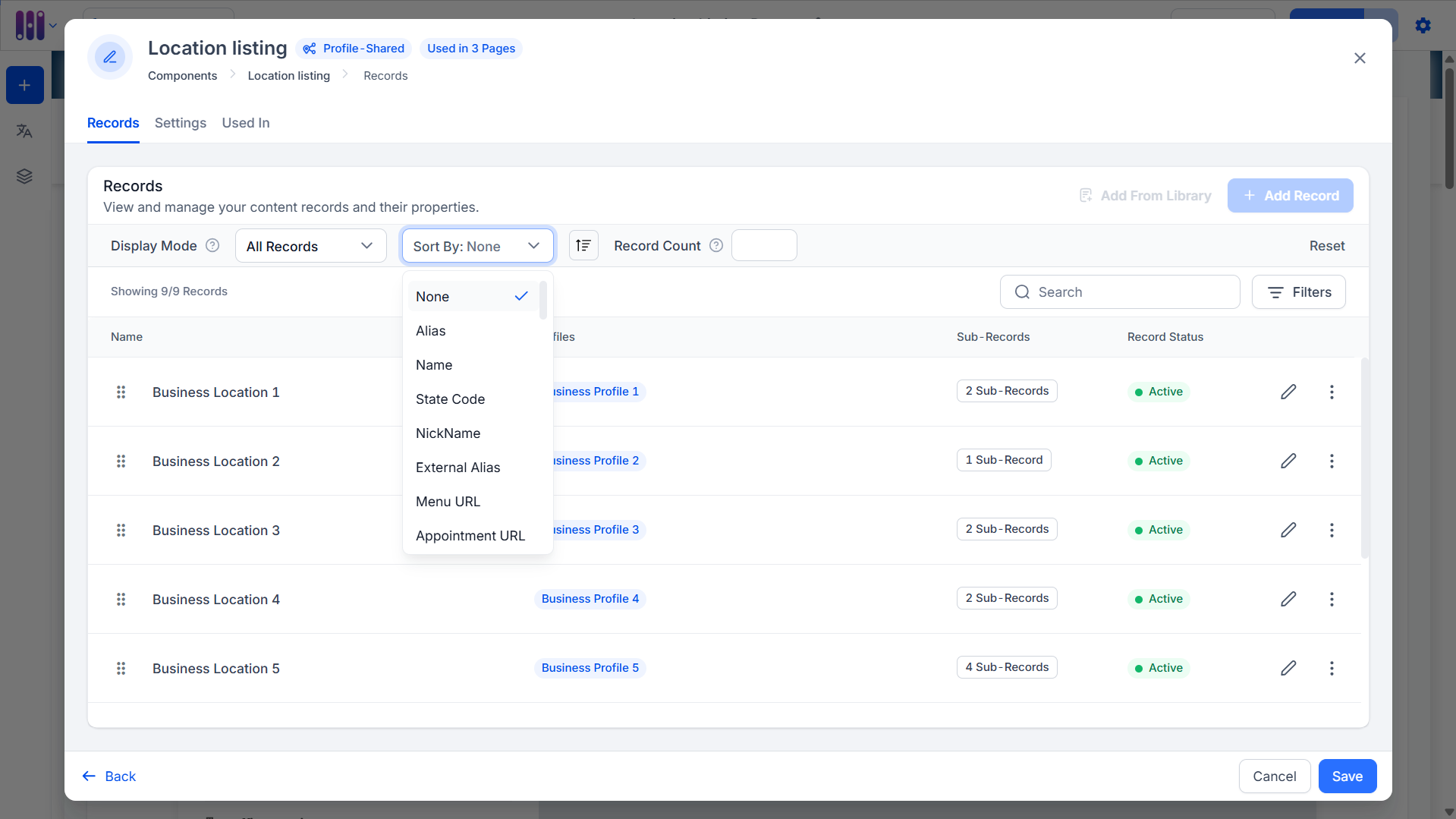Click the Record Count input field

tap(764, 245)
